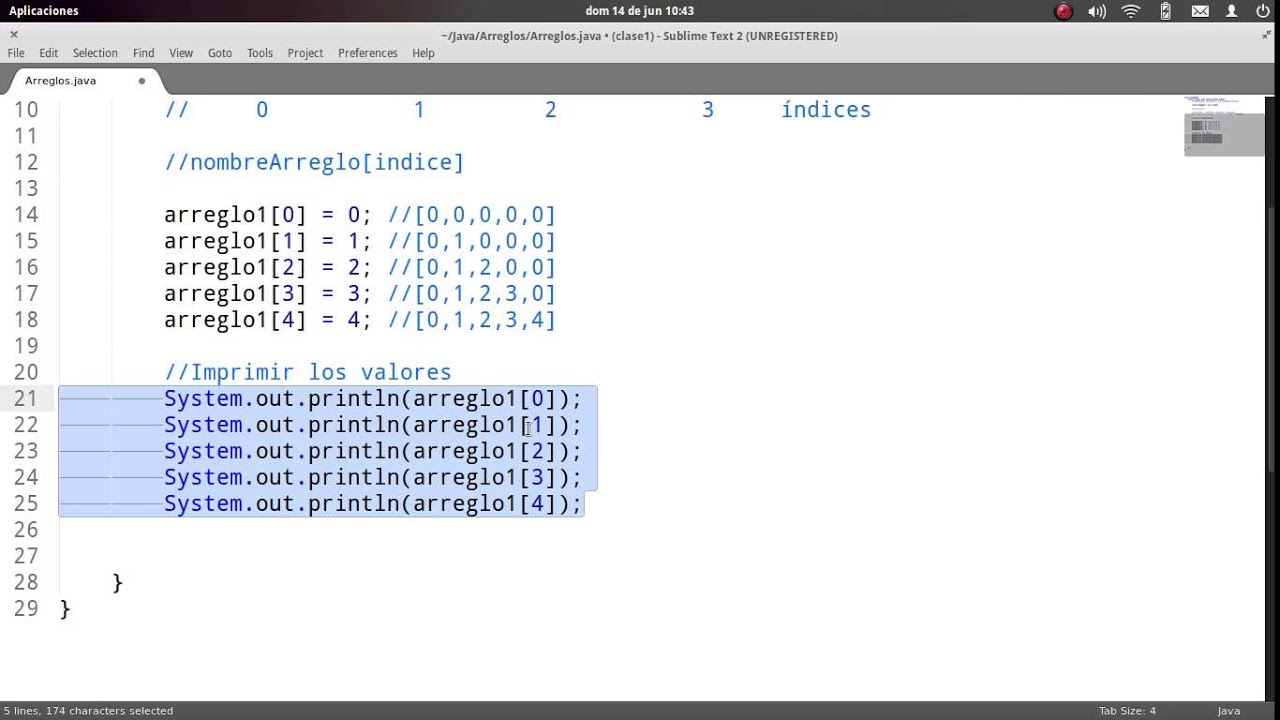The width and height of the screenshot is (1280, 720).
Task: Open the Edit menu
Action: (48, 53)
